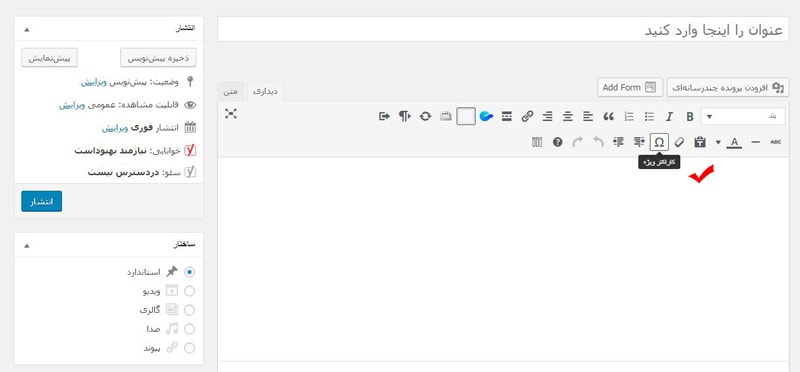Open text color picker dropdown arrow
Viewport: 800px width, 372px height.
tap(718, 142)
